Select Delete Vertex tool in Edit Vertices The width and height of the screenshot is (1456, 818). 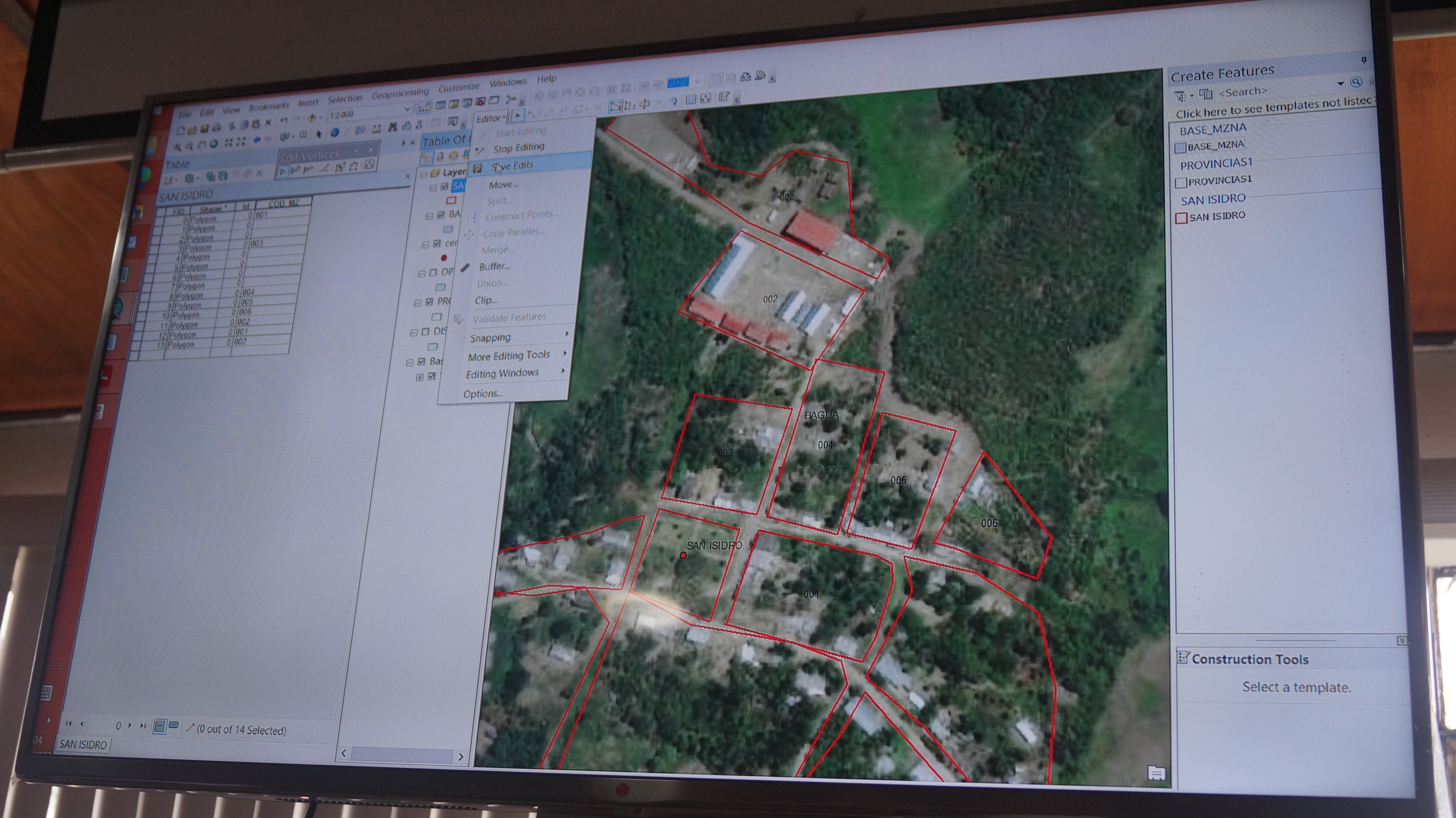click(x=308, y=170)
